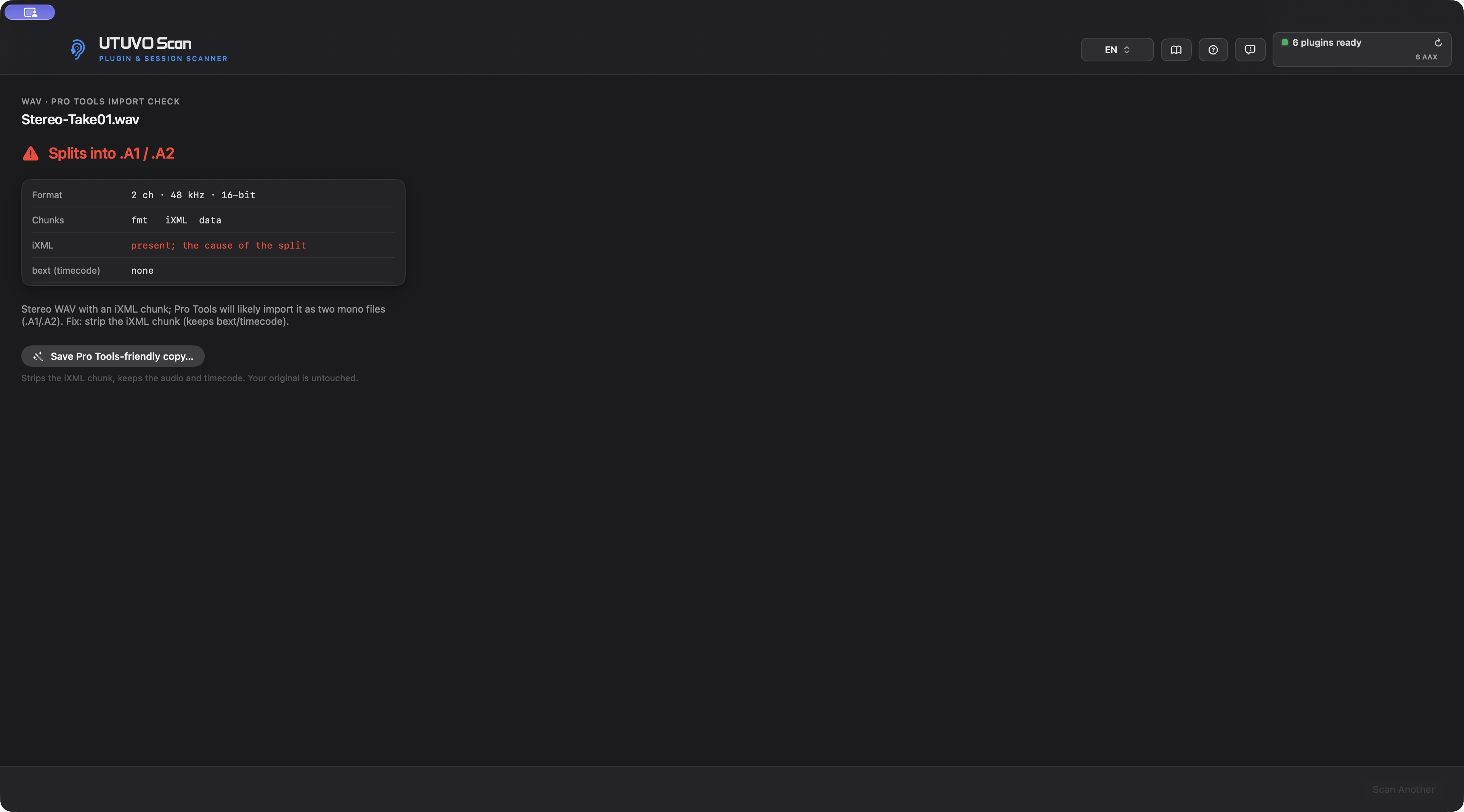This screenshot has width=1464, height=812.
Task: Click 'present; the cause of the split' text
Action: 219,246
